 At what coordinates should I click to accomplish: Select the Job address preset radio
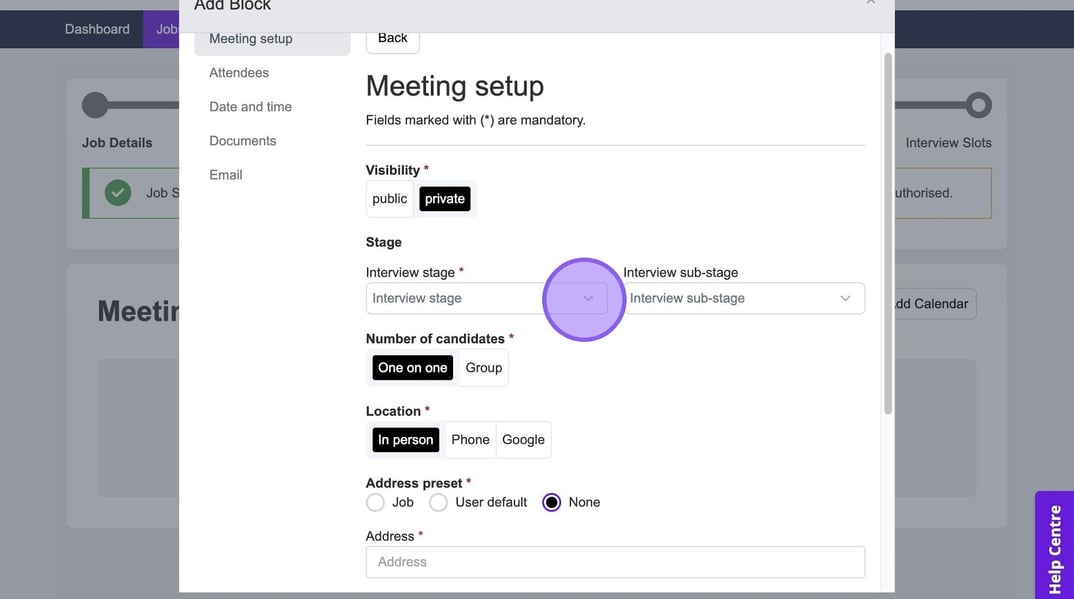pyautogui.click(x=376, y=503)
